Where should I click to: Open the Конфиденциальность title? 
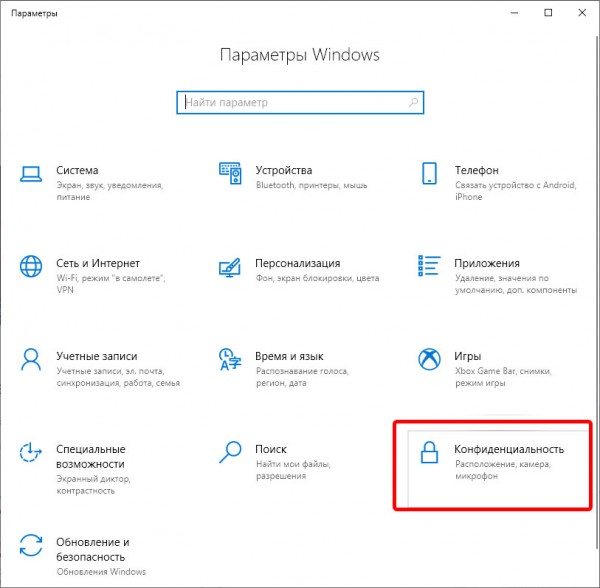click(x=509, y=449)
